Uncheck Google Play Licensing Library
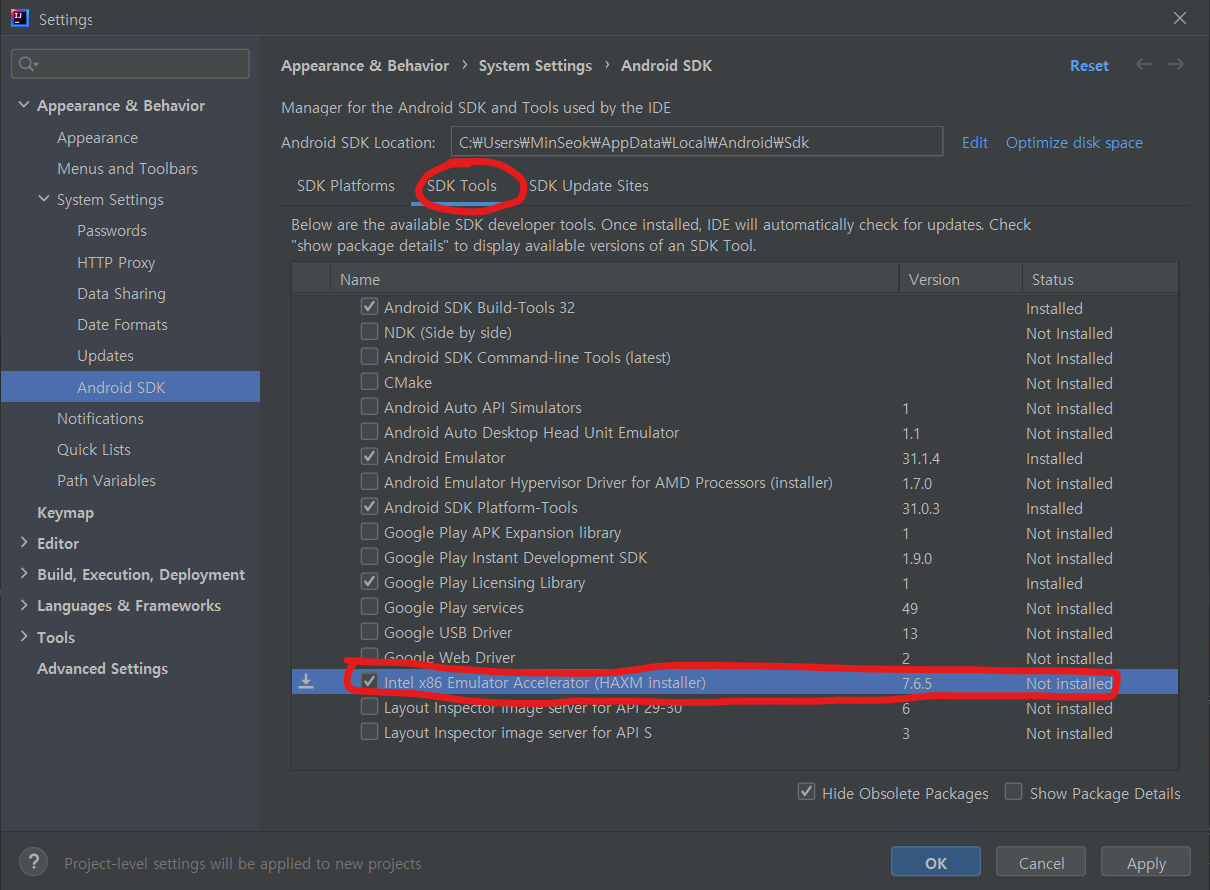1210x890 pixels. coord(369,582)
